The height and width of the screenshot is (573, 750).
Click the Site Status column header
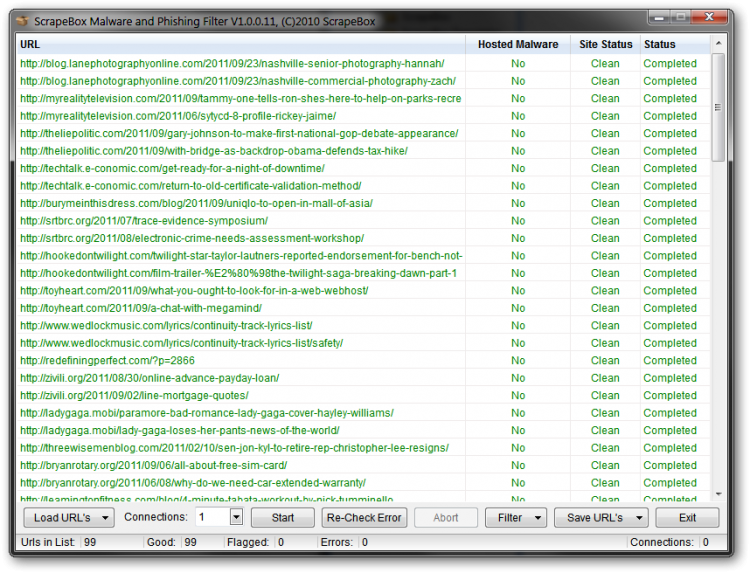pyautogui.click(x=605, y=44)
